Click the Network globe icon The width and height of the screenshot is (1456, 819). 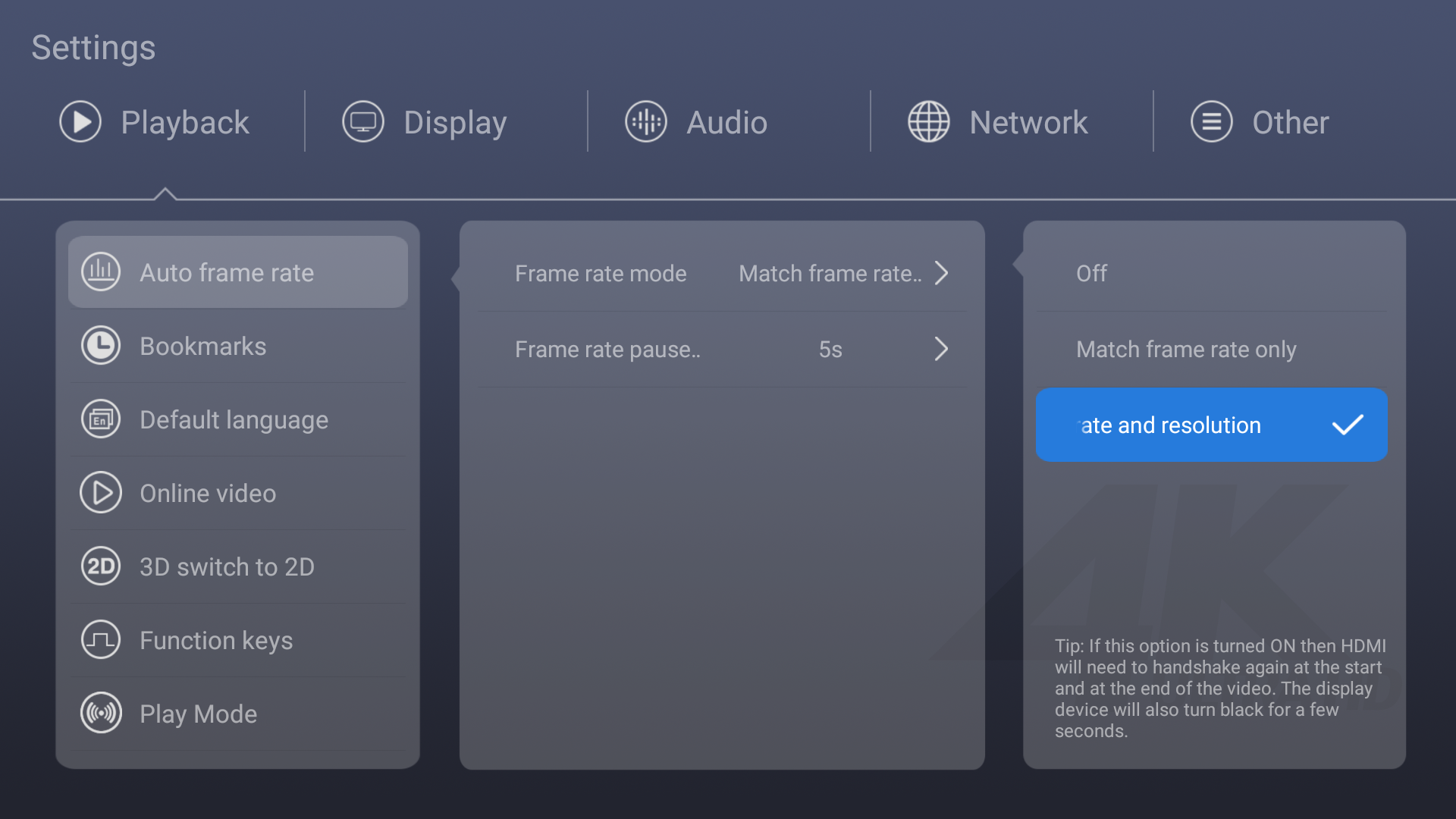click(928, 122)
